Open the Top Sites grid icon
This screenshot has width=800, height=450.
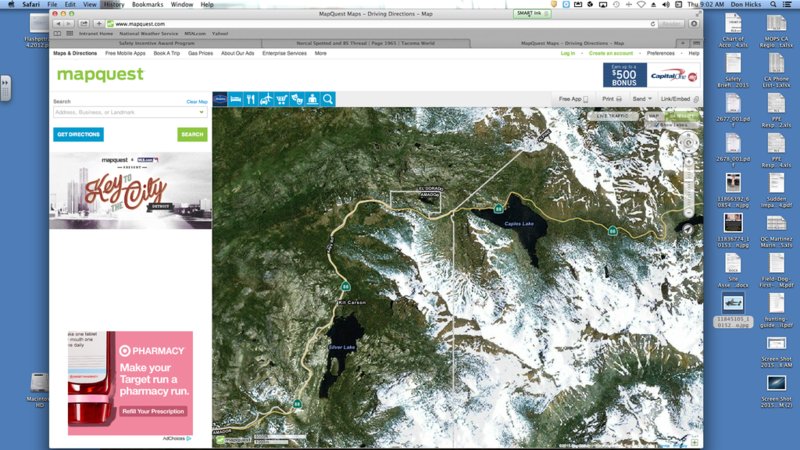point(70,34)
